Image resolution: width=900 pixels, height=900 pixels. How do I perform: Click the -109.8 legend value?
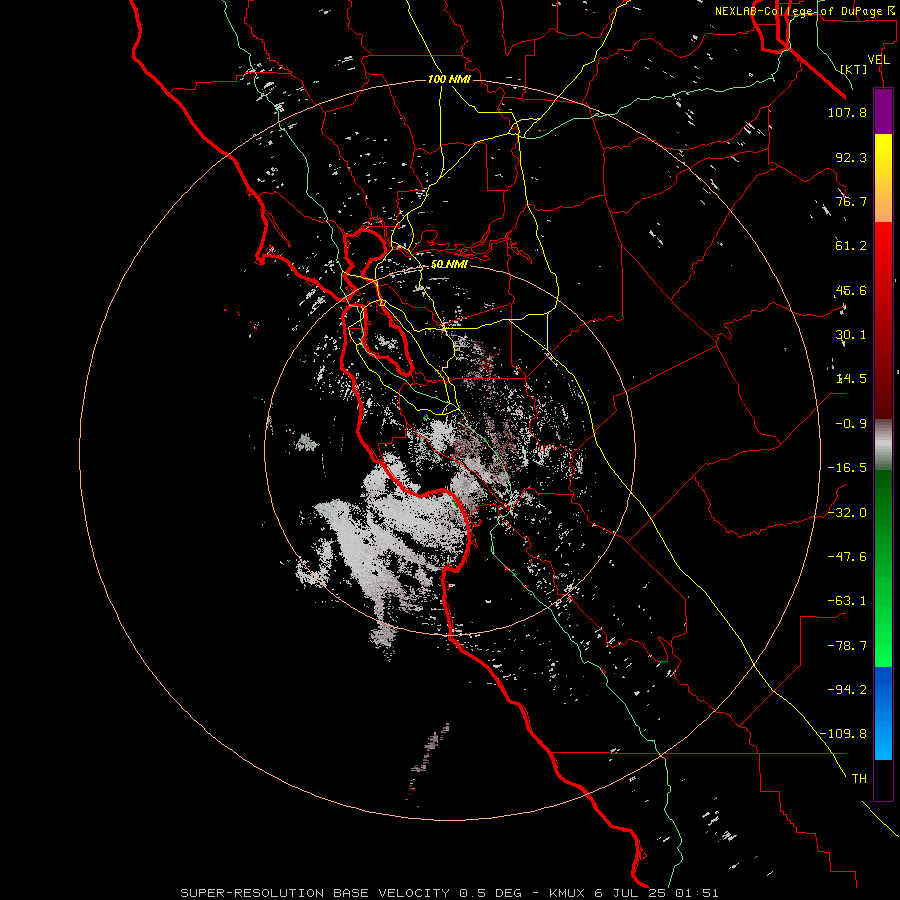click(x=843, y=734)
